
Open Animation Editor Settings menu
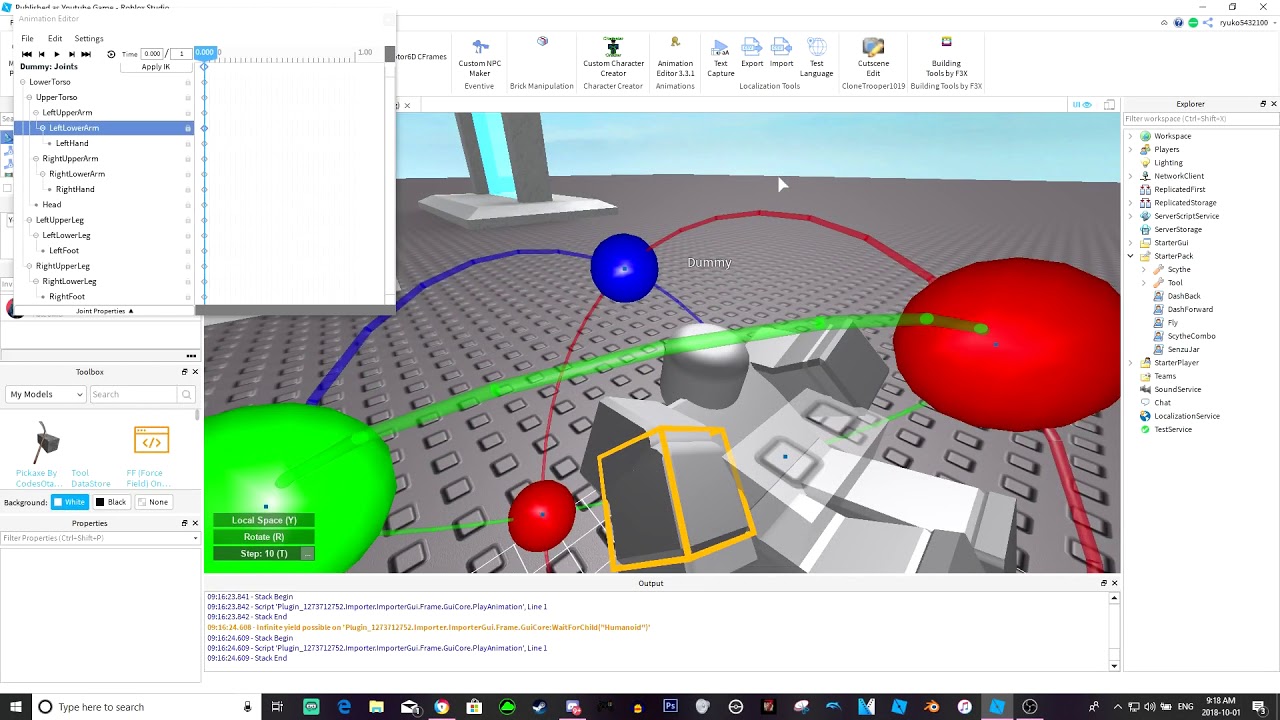click(89, 38)
